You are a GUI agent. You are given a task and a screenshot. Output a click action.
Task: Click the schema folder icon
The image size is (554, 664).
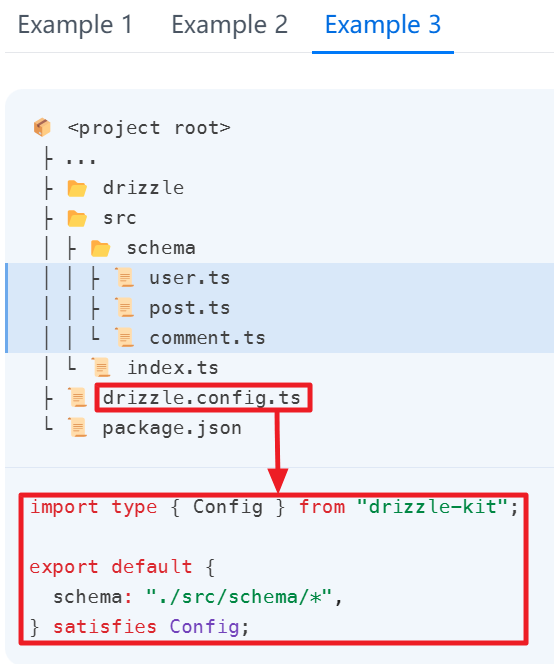[100, 248]
